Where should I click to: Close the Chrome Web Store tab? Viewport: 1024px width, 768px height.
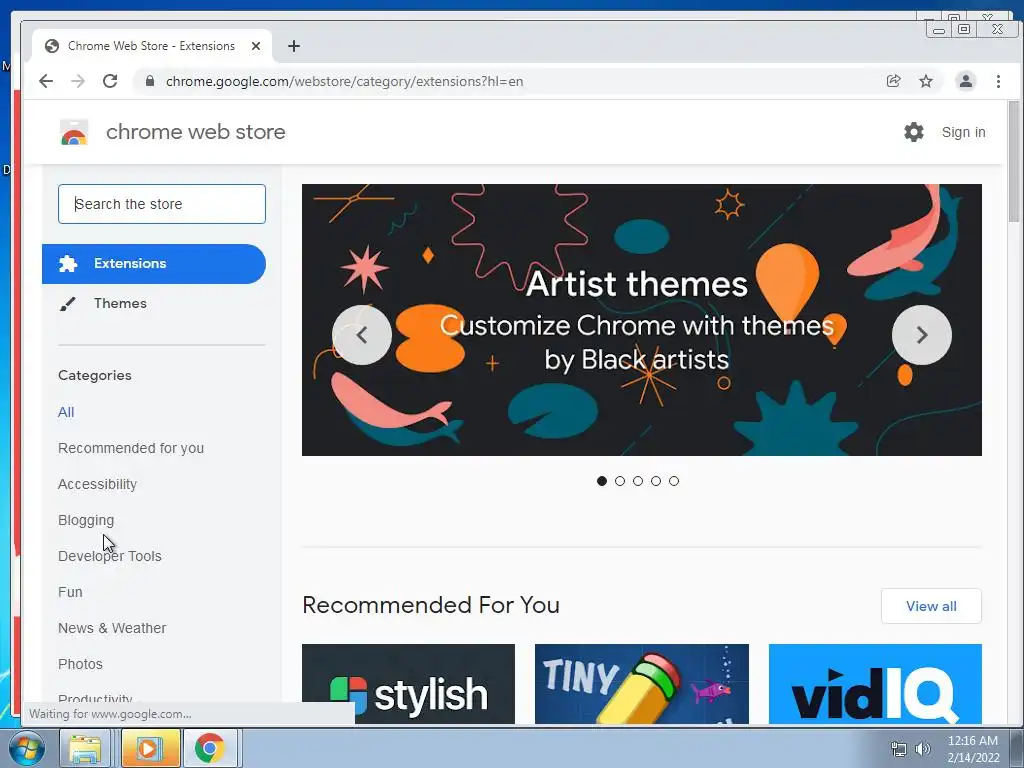(256, 46)
